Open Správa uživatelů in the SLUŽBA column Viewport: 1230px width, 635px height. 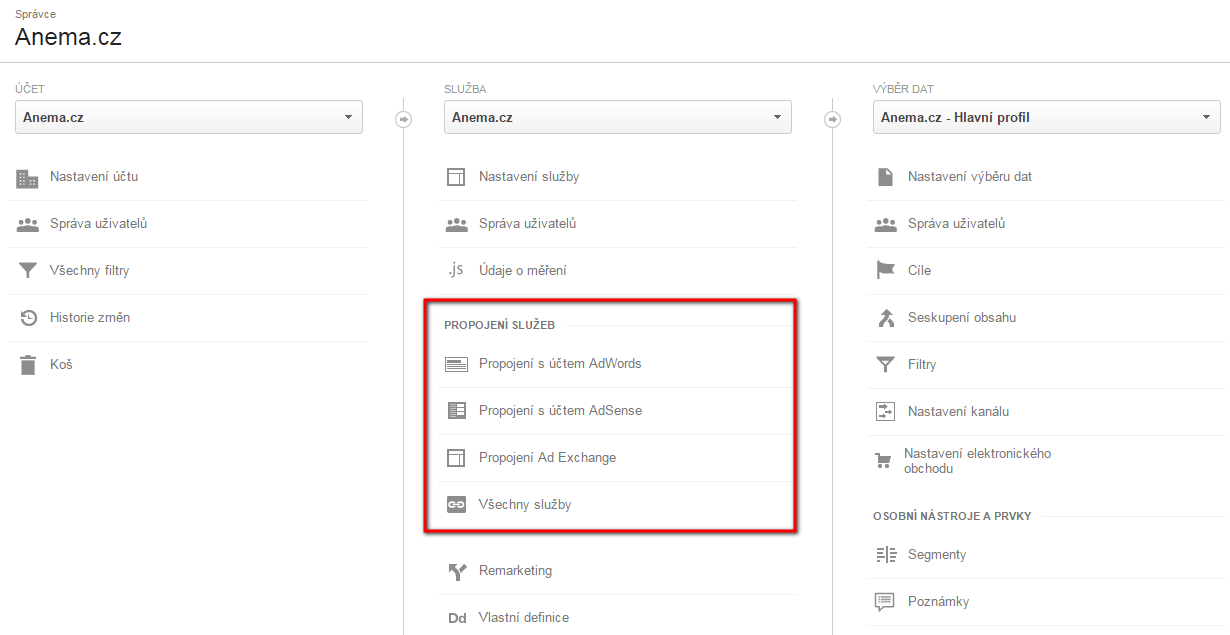[527, 224]
